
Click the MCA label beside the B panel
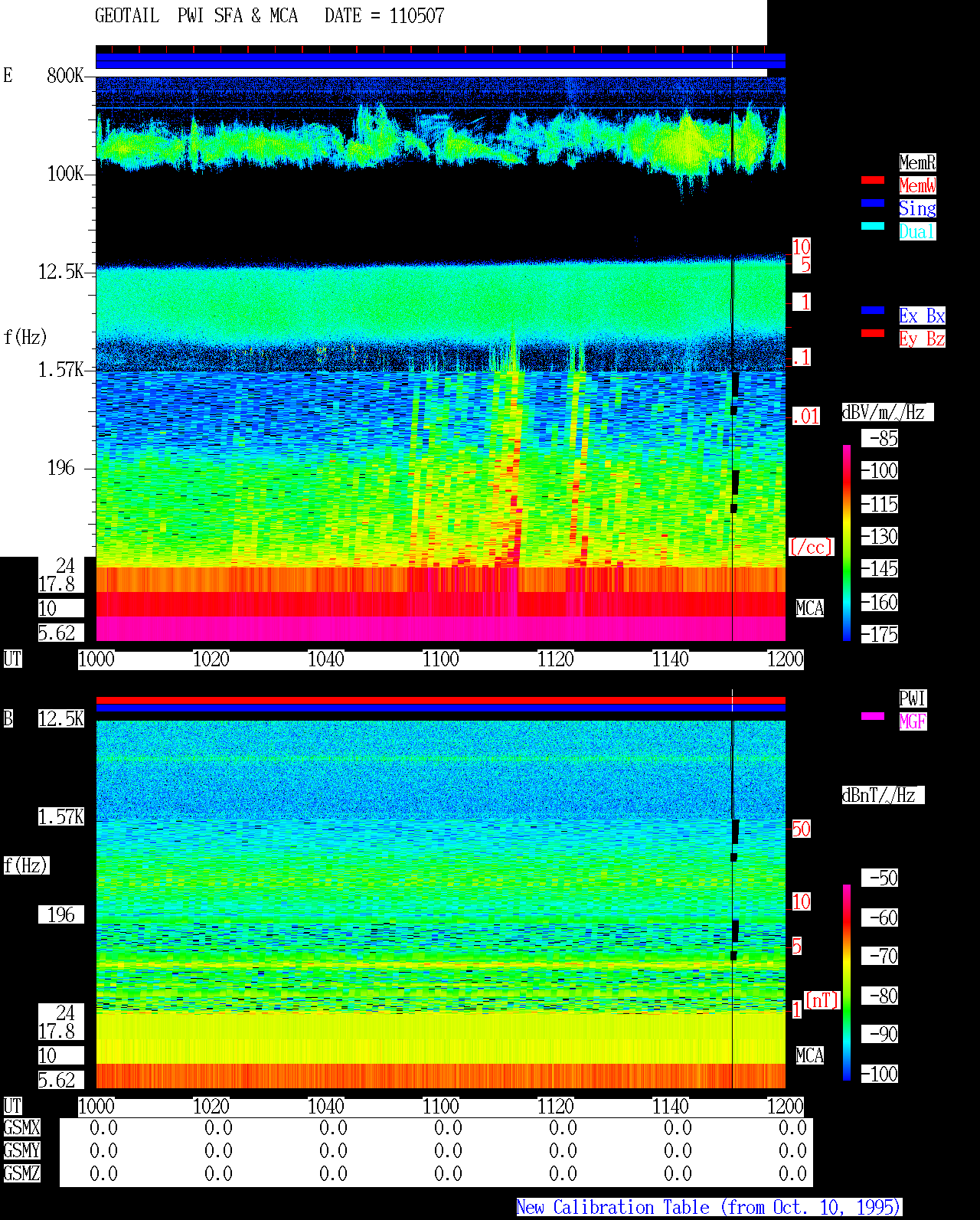coord(810,1055)
